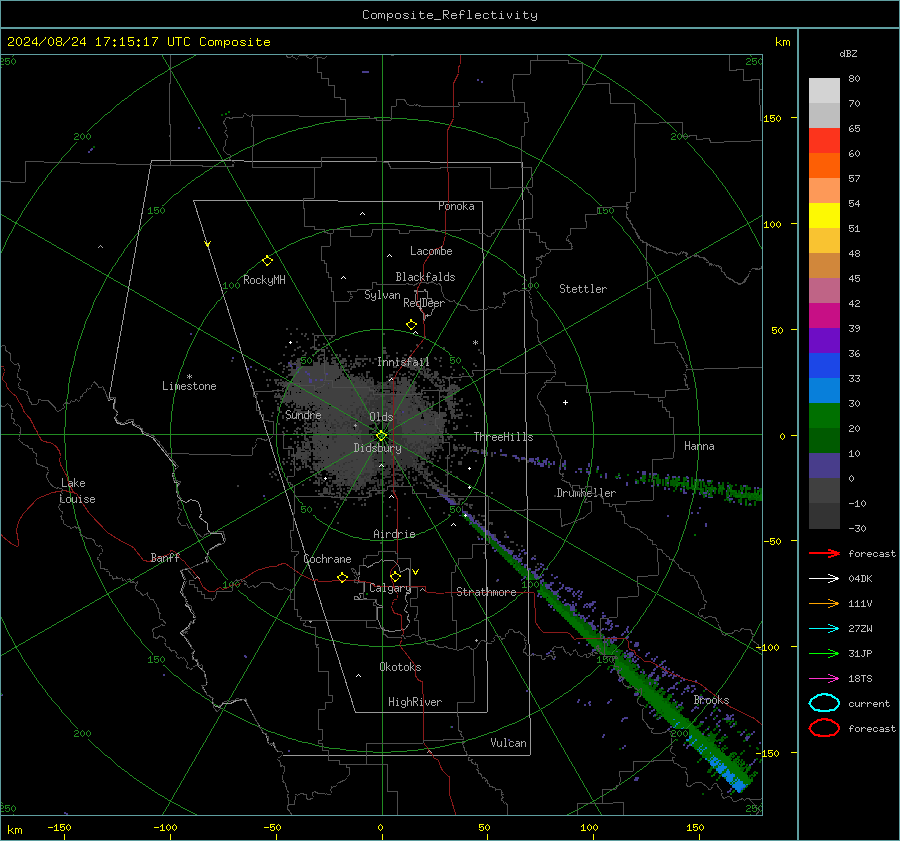
Task: Click the Limestone label
Action: [189, 386]
